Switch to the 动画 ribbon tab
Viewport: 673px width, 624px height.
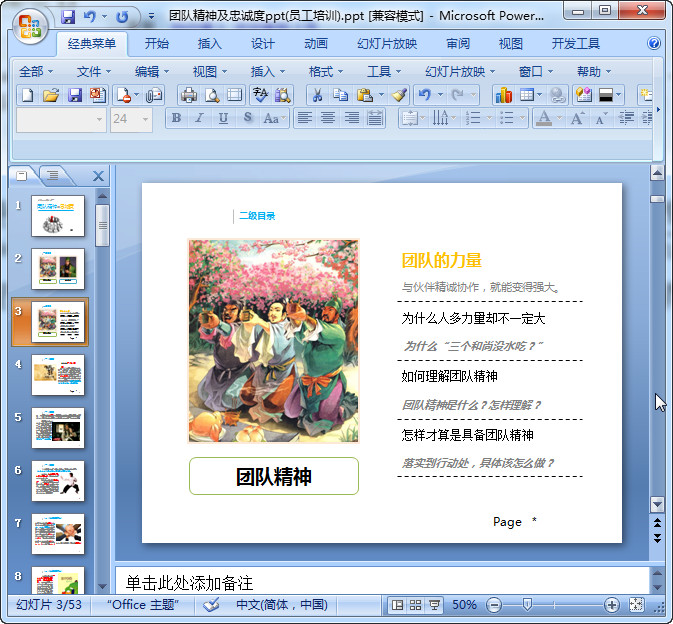(x=316, y=44)
